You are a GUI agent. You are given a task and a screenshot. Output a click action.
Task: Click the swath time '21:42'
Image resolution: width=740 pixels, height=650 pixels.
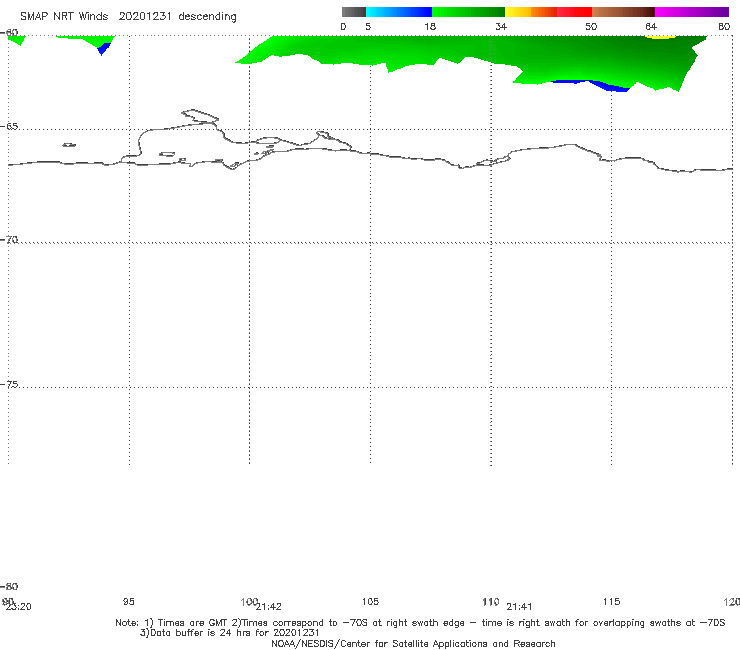coord(269,607)
